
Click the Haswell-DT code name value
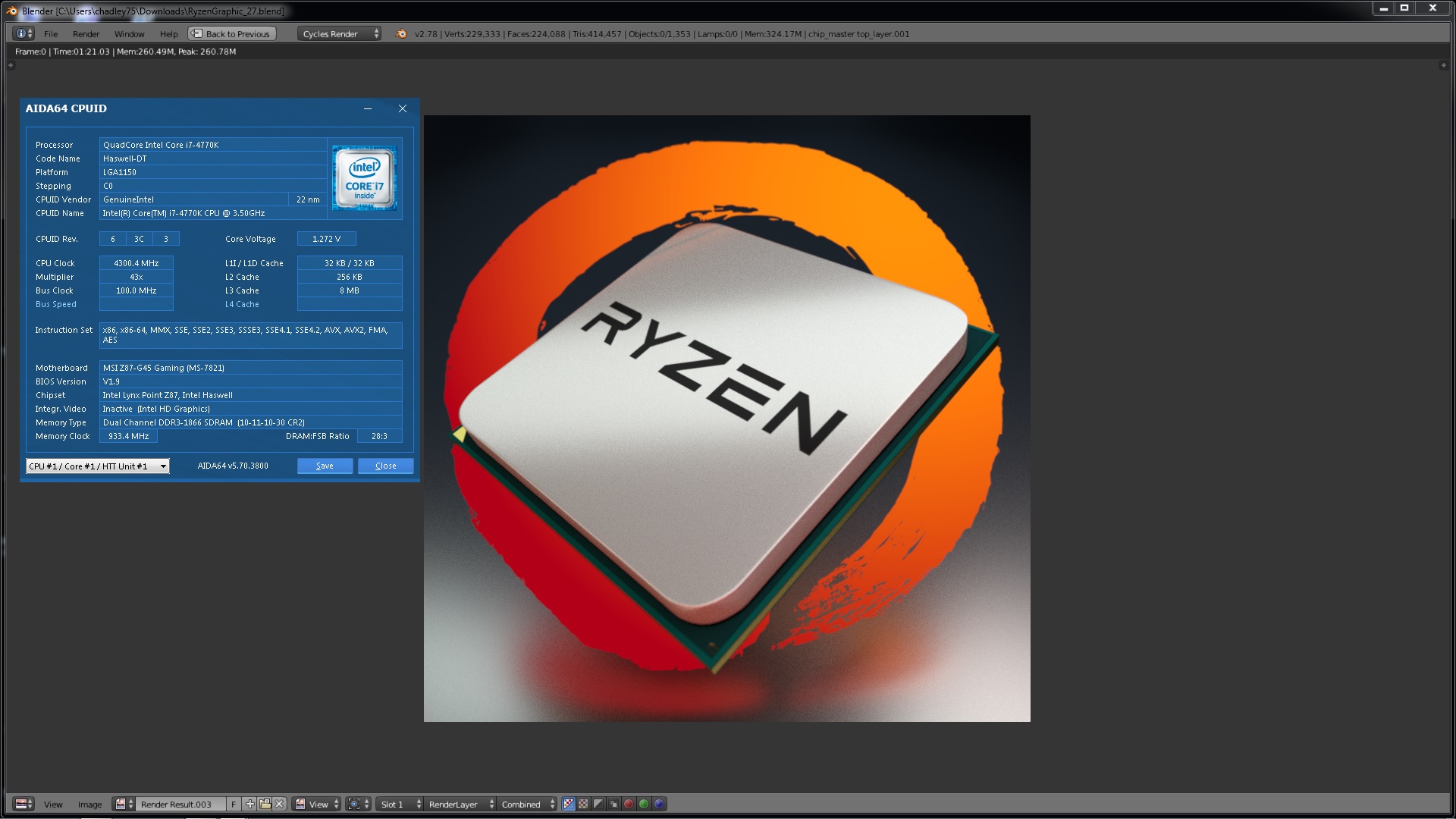[x=125, y=158]
